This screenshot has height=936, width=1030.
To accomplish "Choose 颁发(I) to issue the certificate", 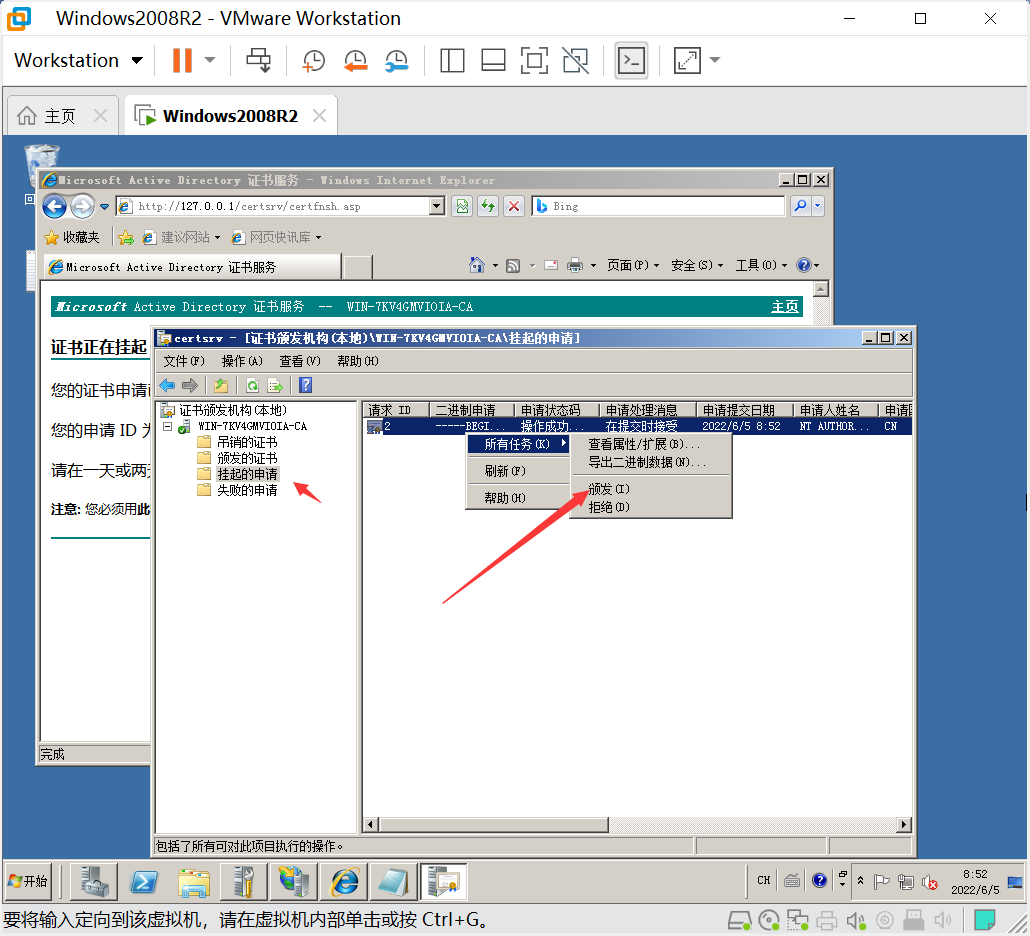I will (x=609, y=489).
